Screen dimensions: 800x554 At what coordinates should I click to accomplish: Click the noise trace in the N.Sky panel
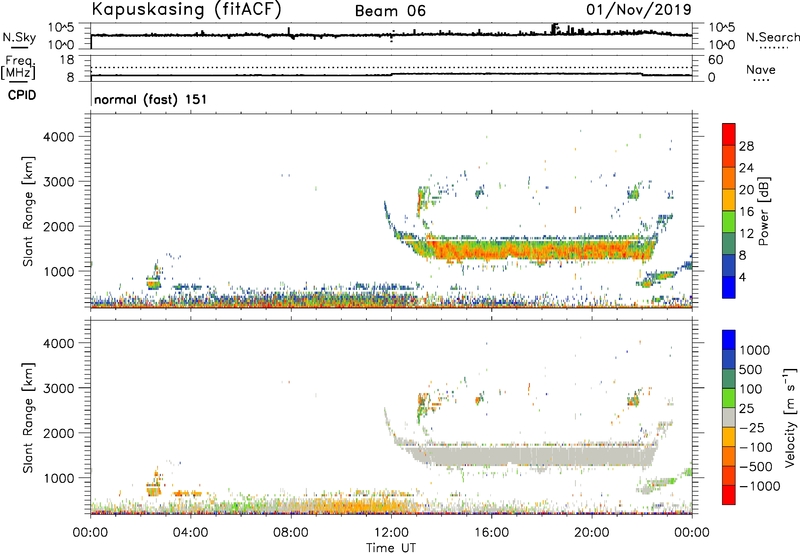pos(391,35)
